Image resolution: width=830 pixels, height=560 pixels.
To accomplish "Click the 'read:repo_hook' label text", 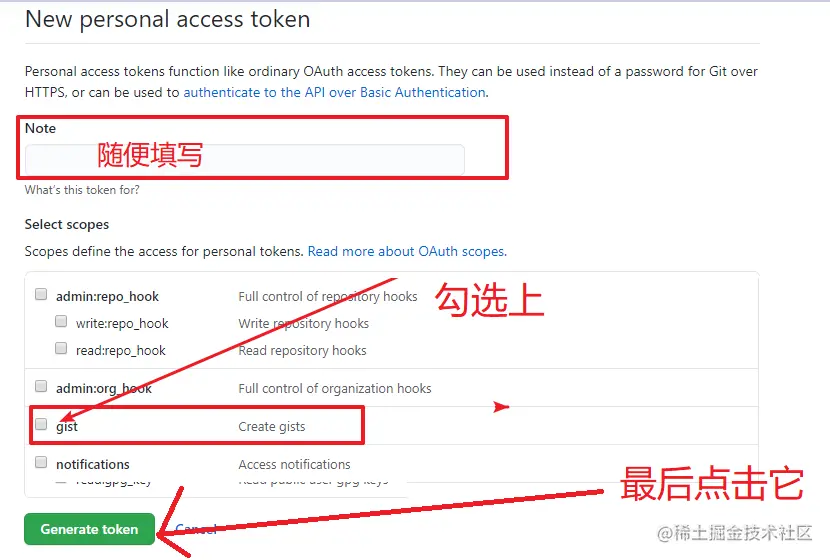I will [x=121, y=350].
